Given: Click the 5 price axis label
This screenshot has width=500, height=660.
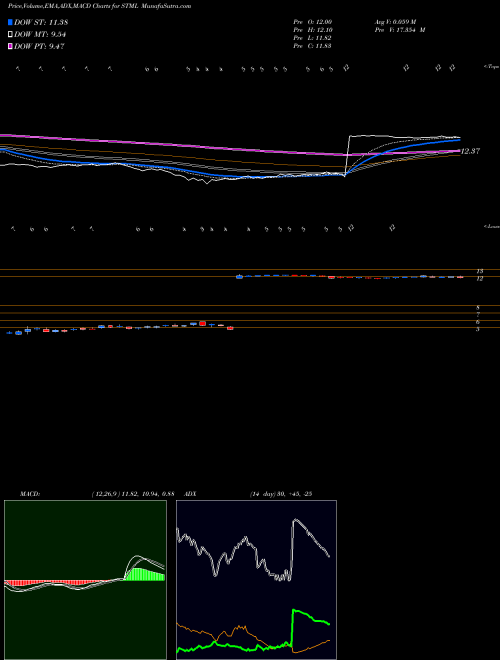Looking at the screenshot, I should click(x=478, y=329).
